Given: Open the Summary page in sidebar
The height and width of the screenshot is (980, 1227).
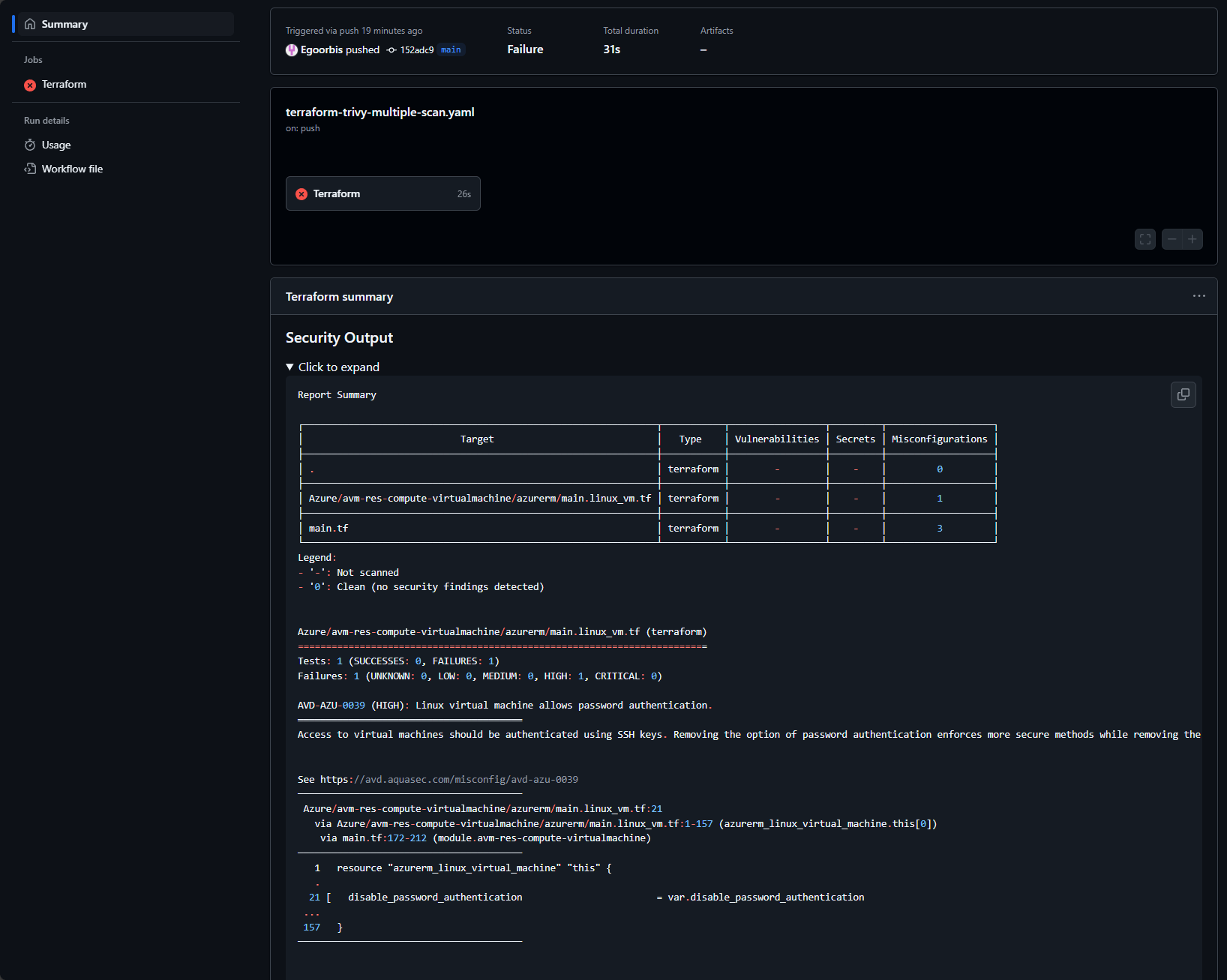Looking at the screenshot, I should pyautogui.click(x=64, y=24).
